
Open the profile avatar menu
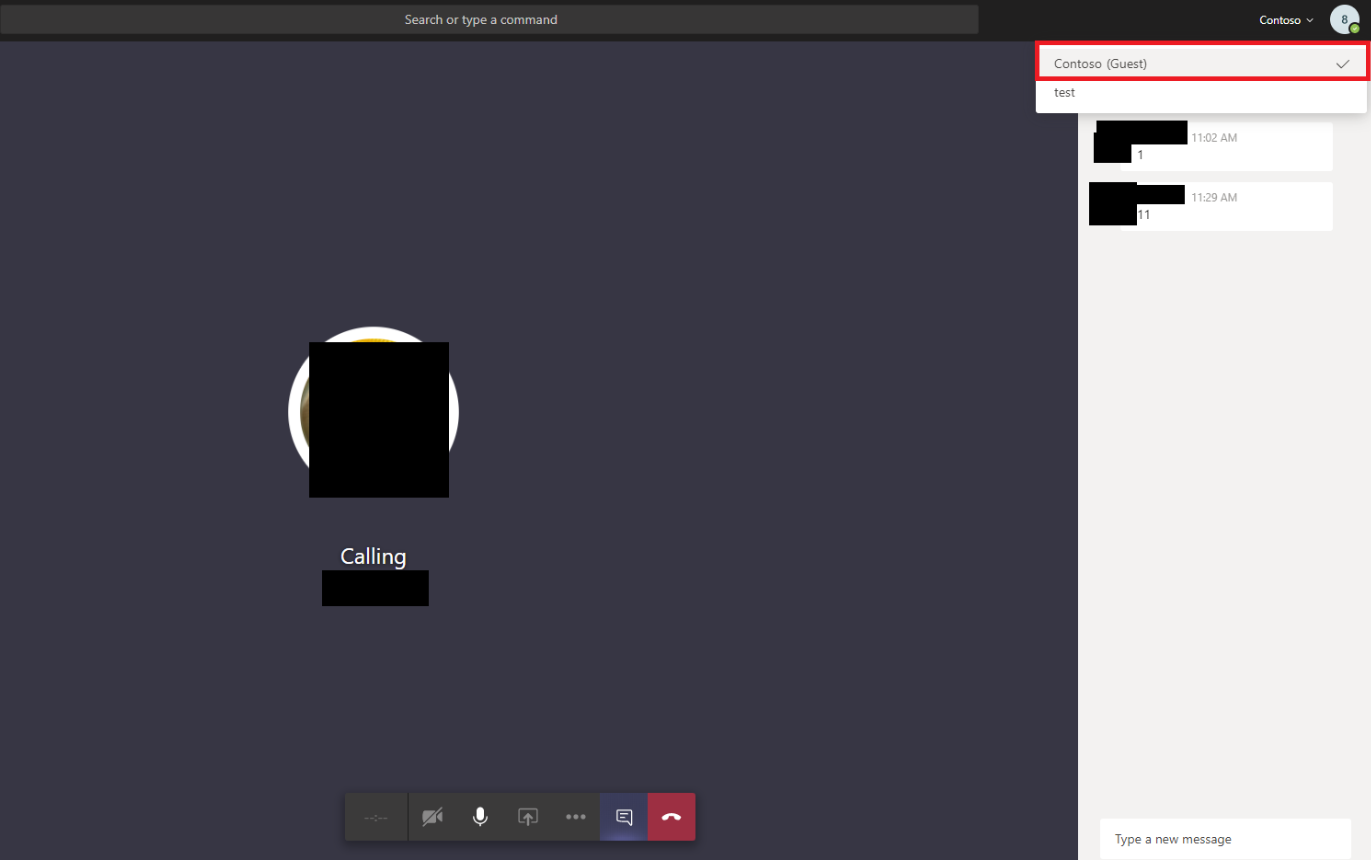tap(1344, 20)
